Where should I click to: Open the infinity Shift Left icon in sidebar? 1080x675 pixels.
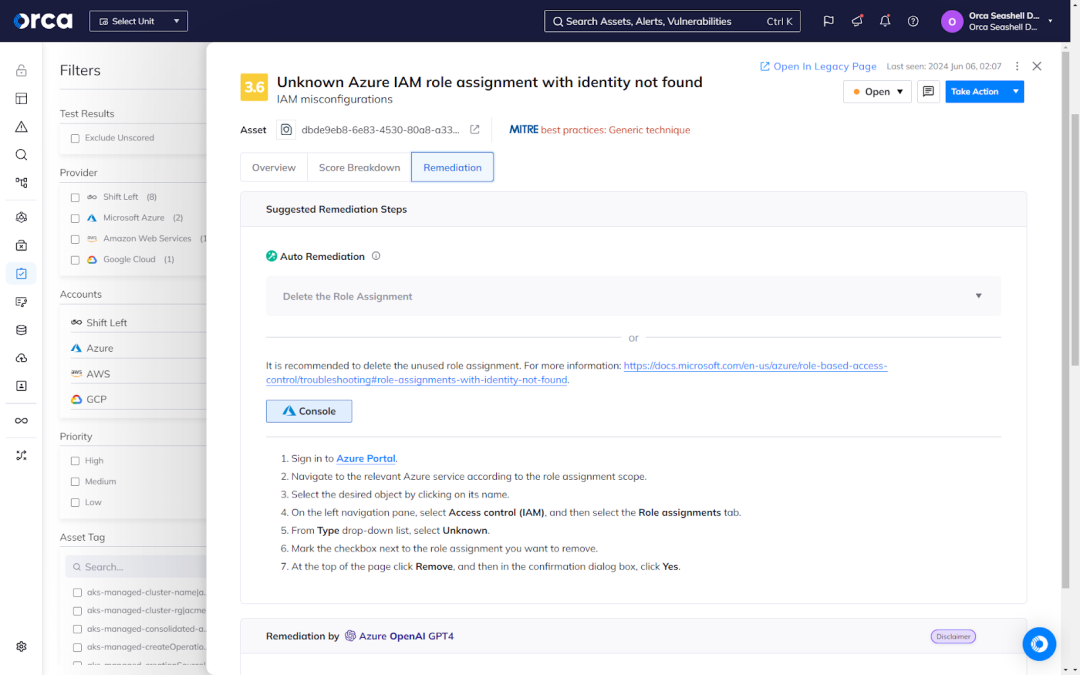(x=21, y=421)
